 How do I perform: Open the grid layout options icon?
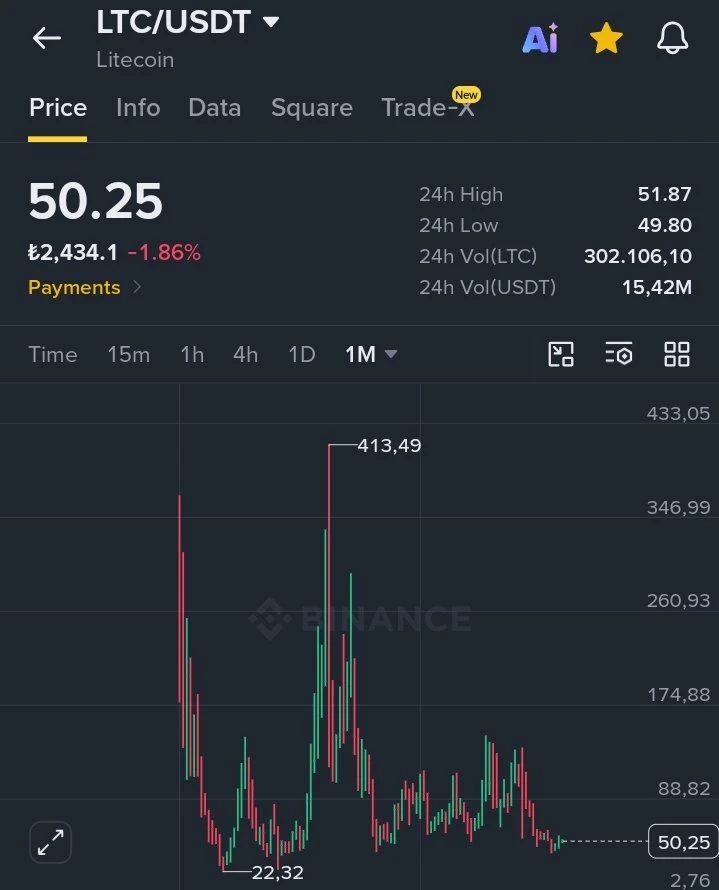pyautogui.click(x=677, y=354)
